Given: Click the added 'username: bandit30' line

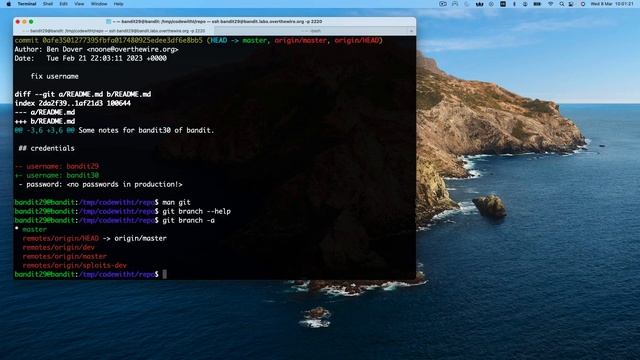Looking at the screenshot, I should (x=57, y=175).
